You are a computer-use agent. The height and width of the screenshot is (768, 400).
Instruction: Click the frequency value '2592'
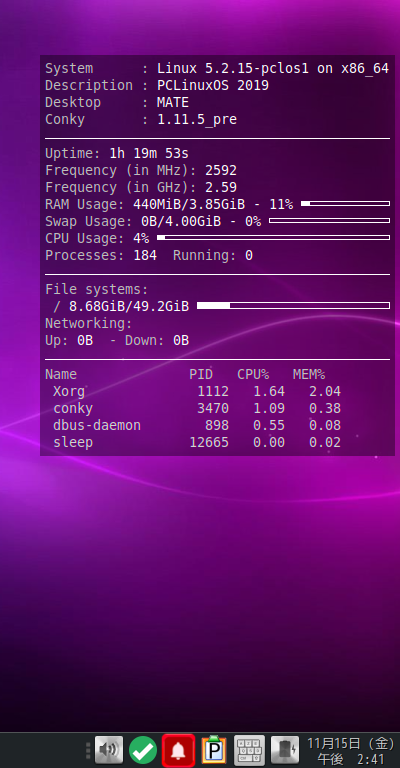pos(221,170)
